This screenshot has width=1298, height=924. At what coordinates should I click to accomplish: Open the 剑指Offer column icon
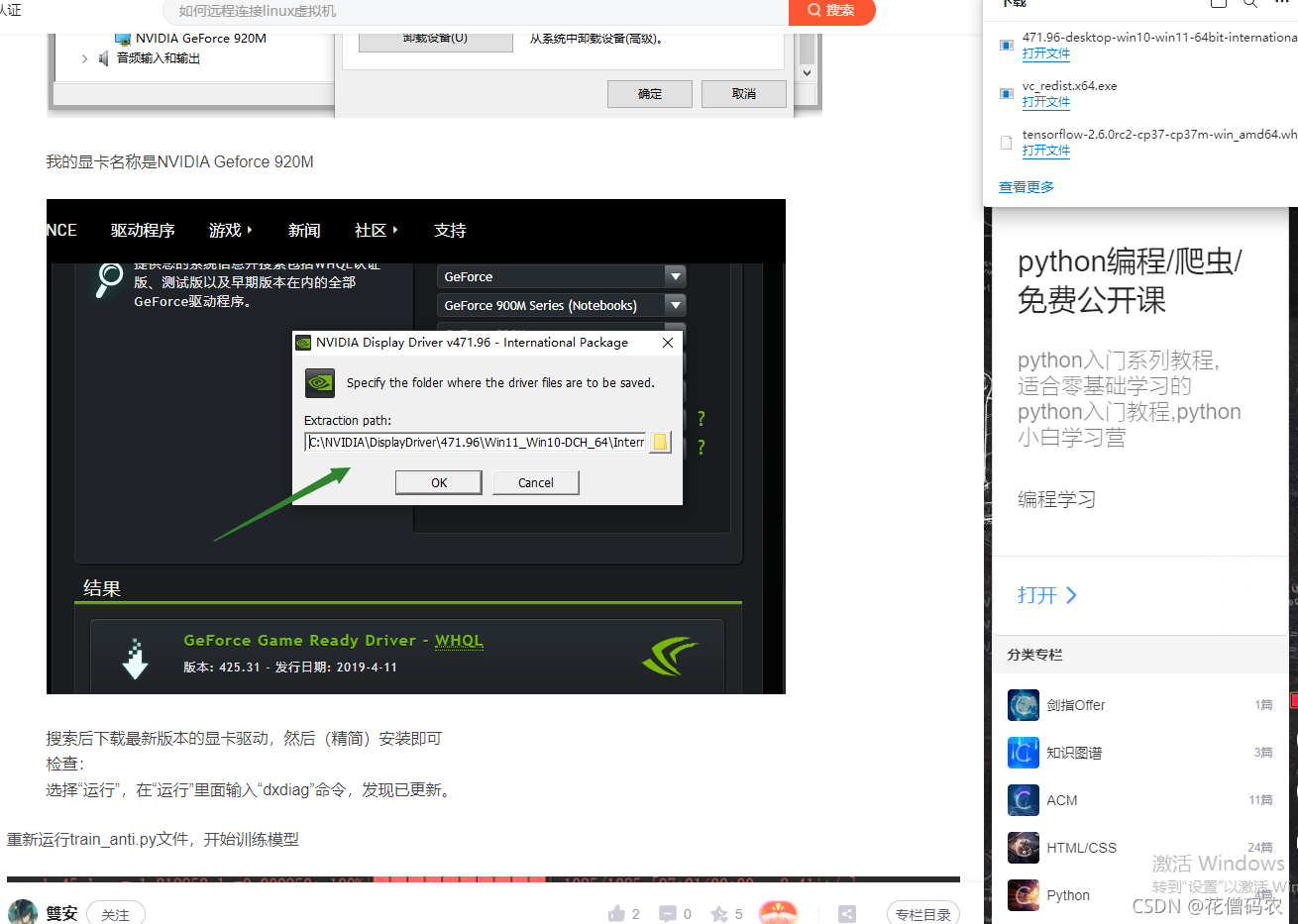coord(1024,705)
